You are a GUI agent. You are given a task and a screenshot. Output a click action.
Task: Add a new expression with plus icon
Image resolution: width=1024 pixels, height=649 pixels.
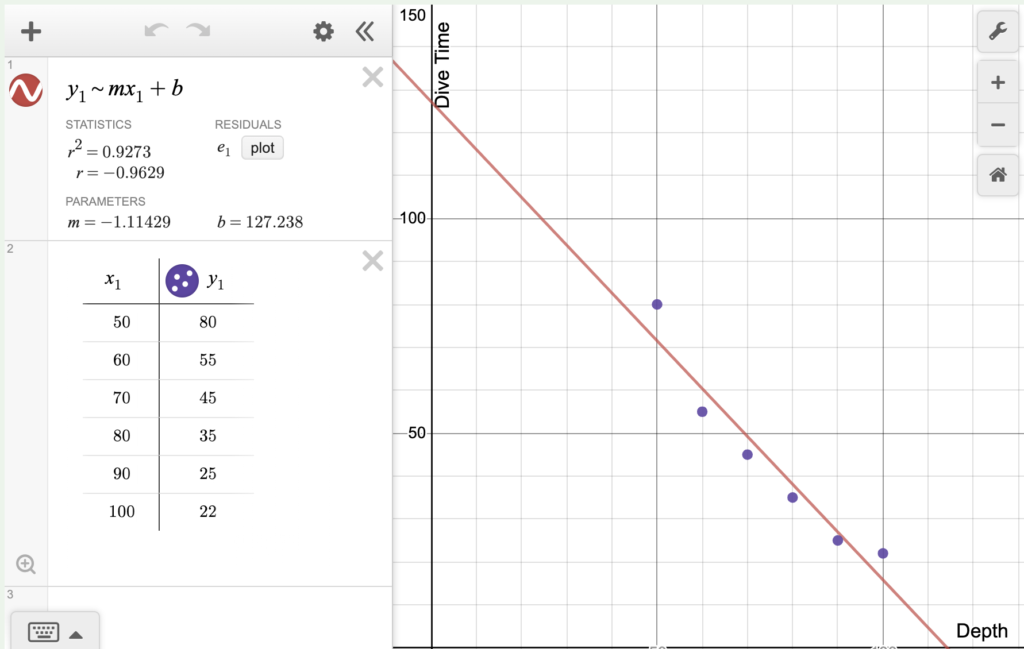coord(31,31)
